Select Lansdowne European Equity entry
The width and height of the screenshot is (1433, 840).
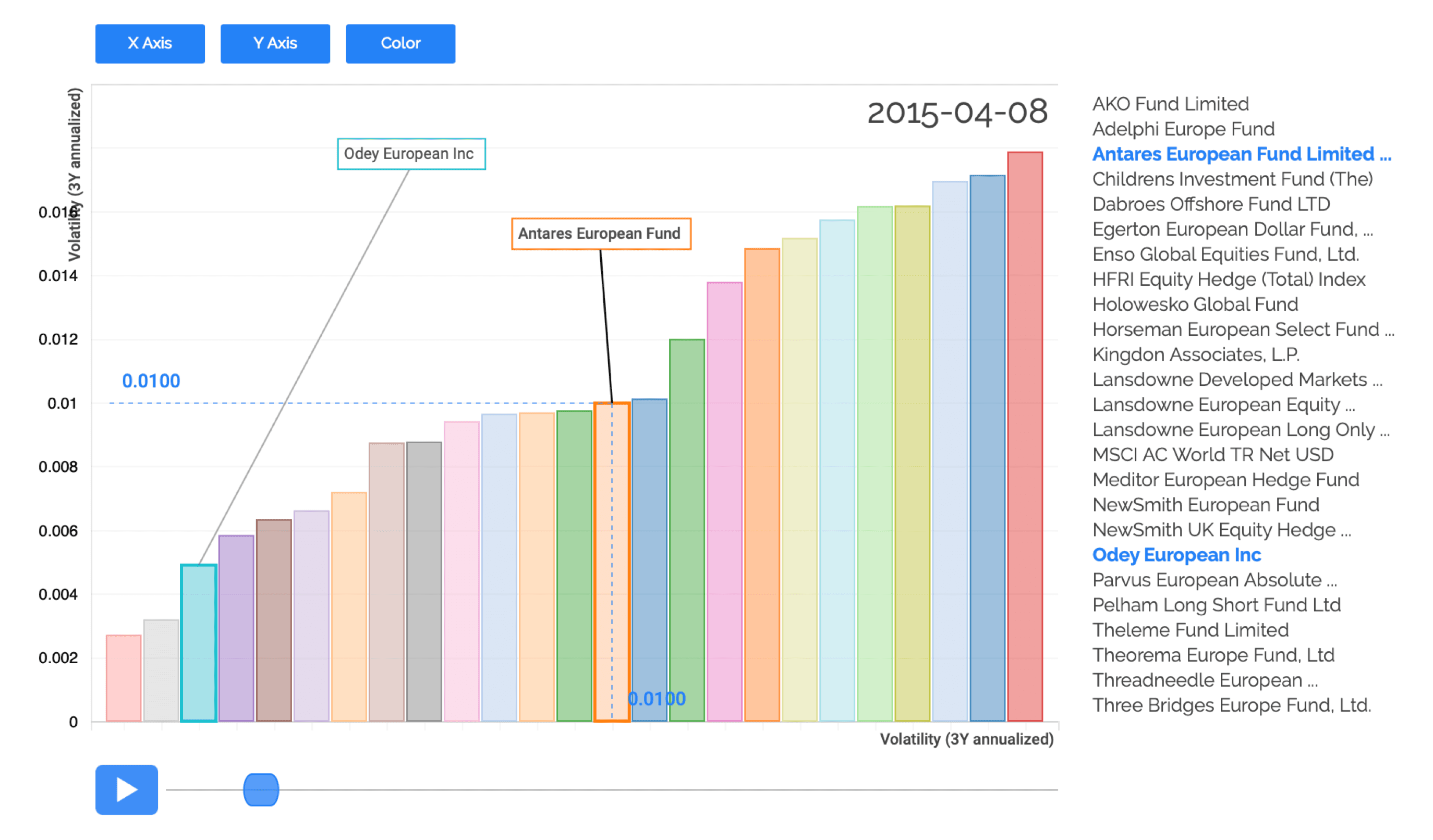(x=1223, y=405)
